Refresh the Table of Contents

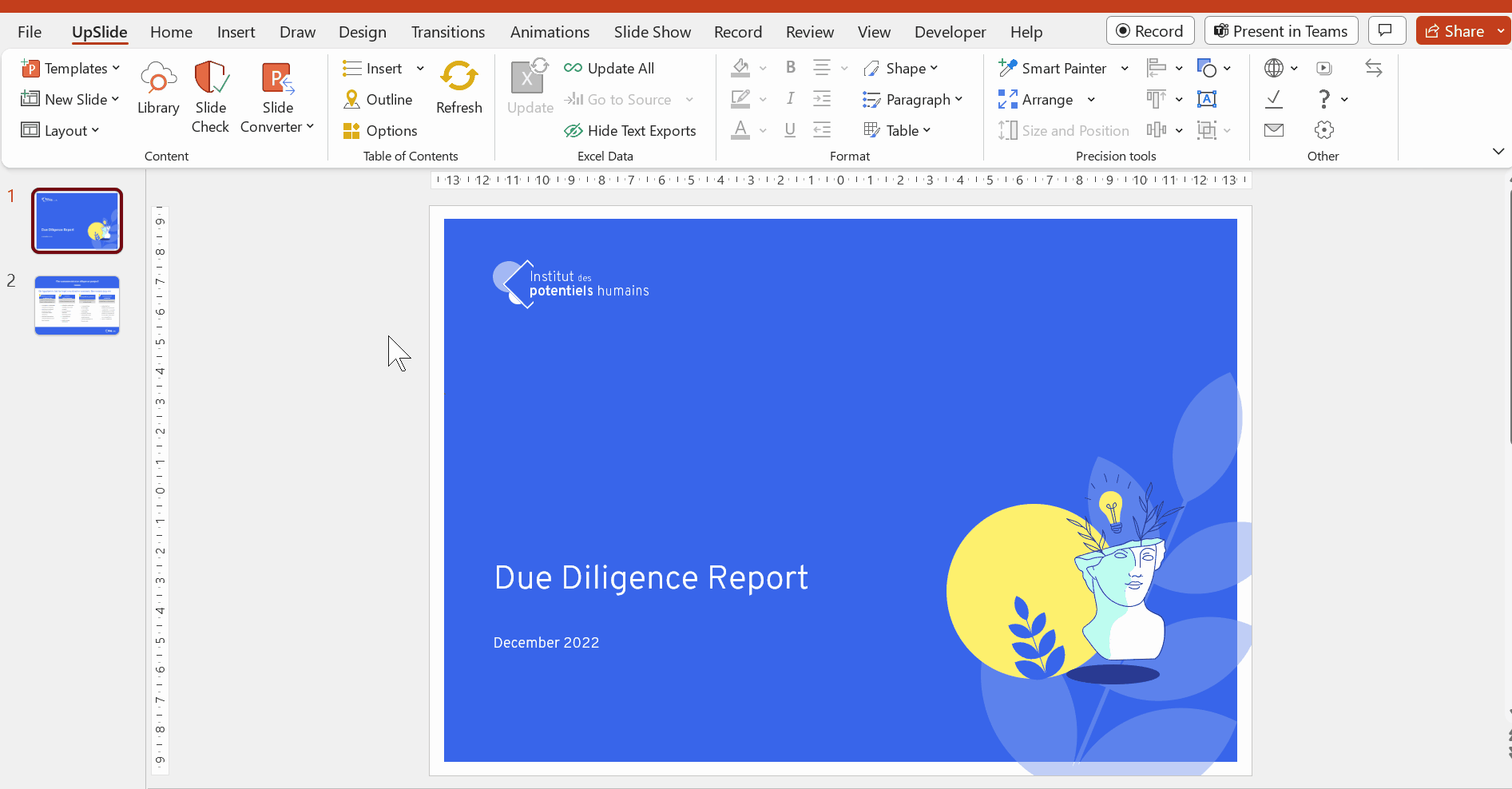458,88
